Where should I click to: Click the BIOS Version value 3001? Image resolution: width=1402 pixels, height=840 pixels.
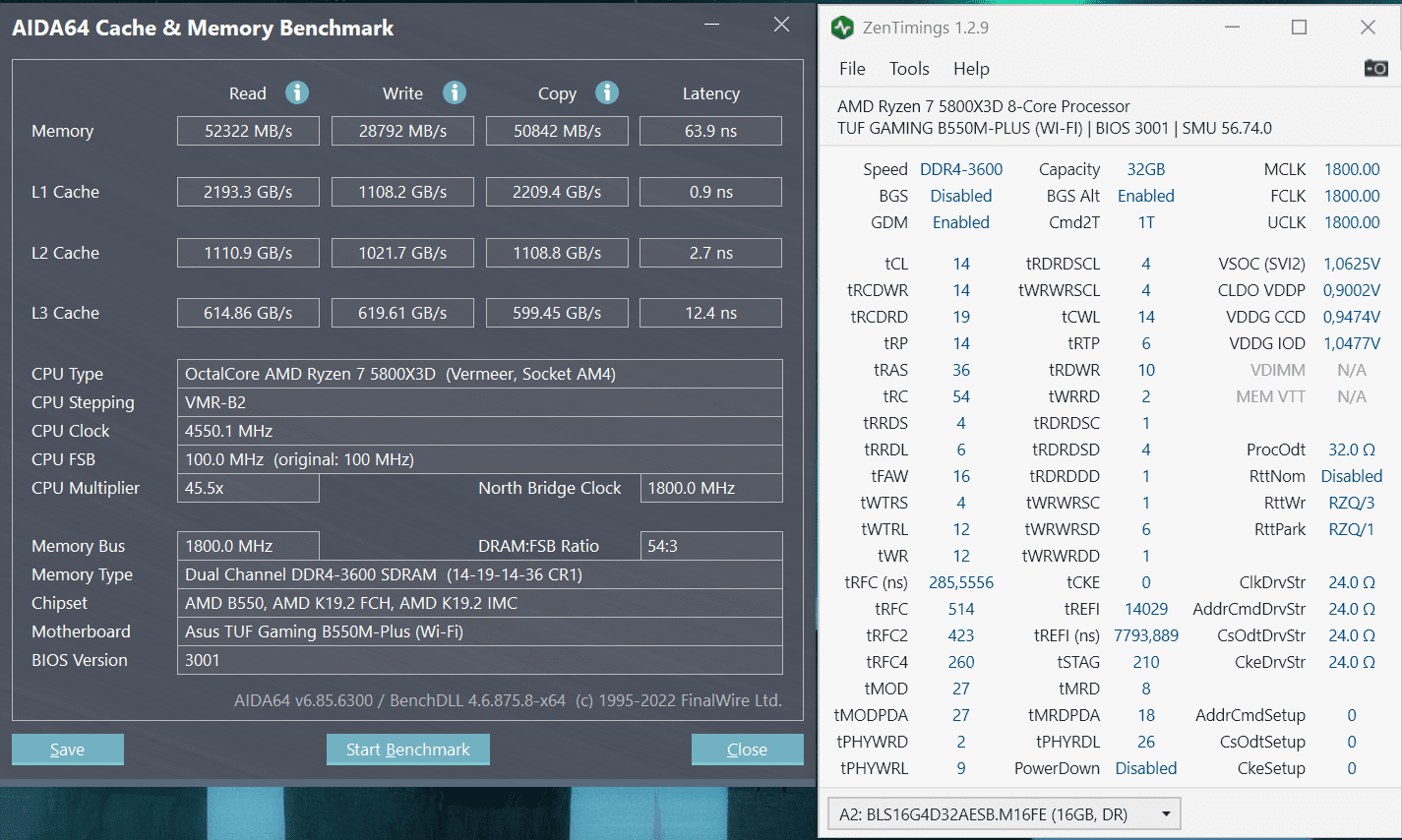click(480, 660)
